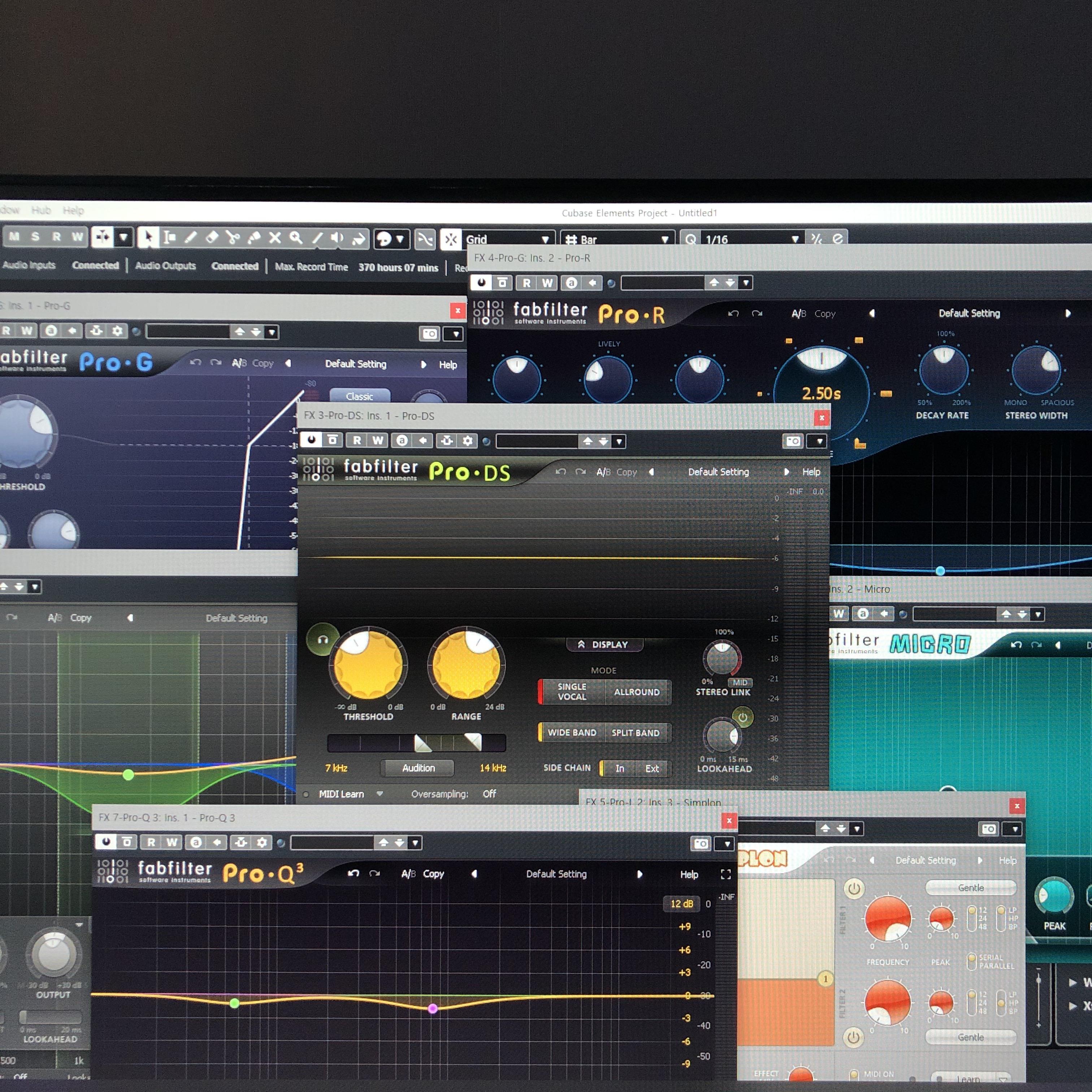Click the Pro-Q 3 full screen icon

click(726, 874)
